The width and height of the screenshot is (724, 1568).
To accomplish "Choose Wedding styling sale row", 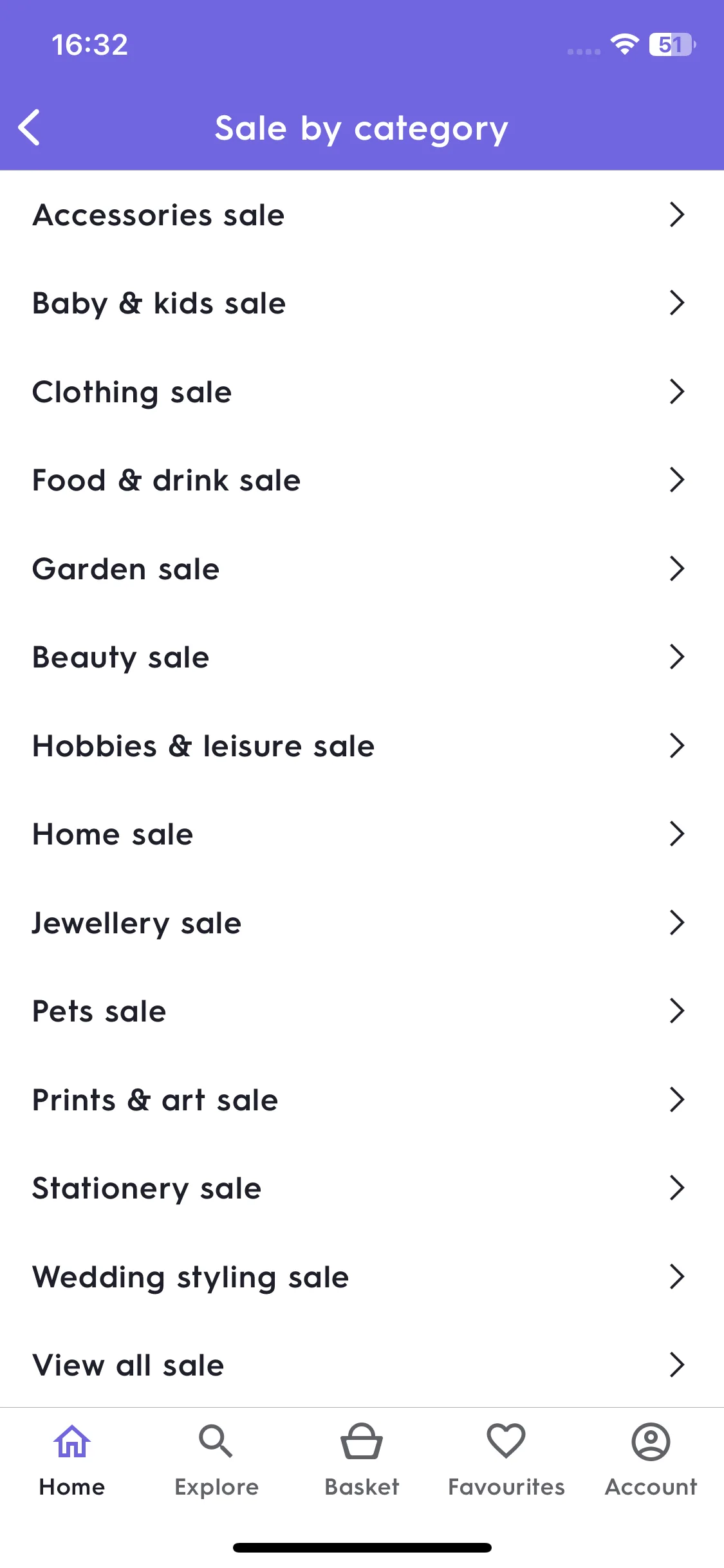I will tap(362, 1276).
